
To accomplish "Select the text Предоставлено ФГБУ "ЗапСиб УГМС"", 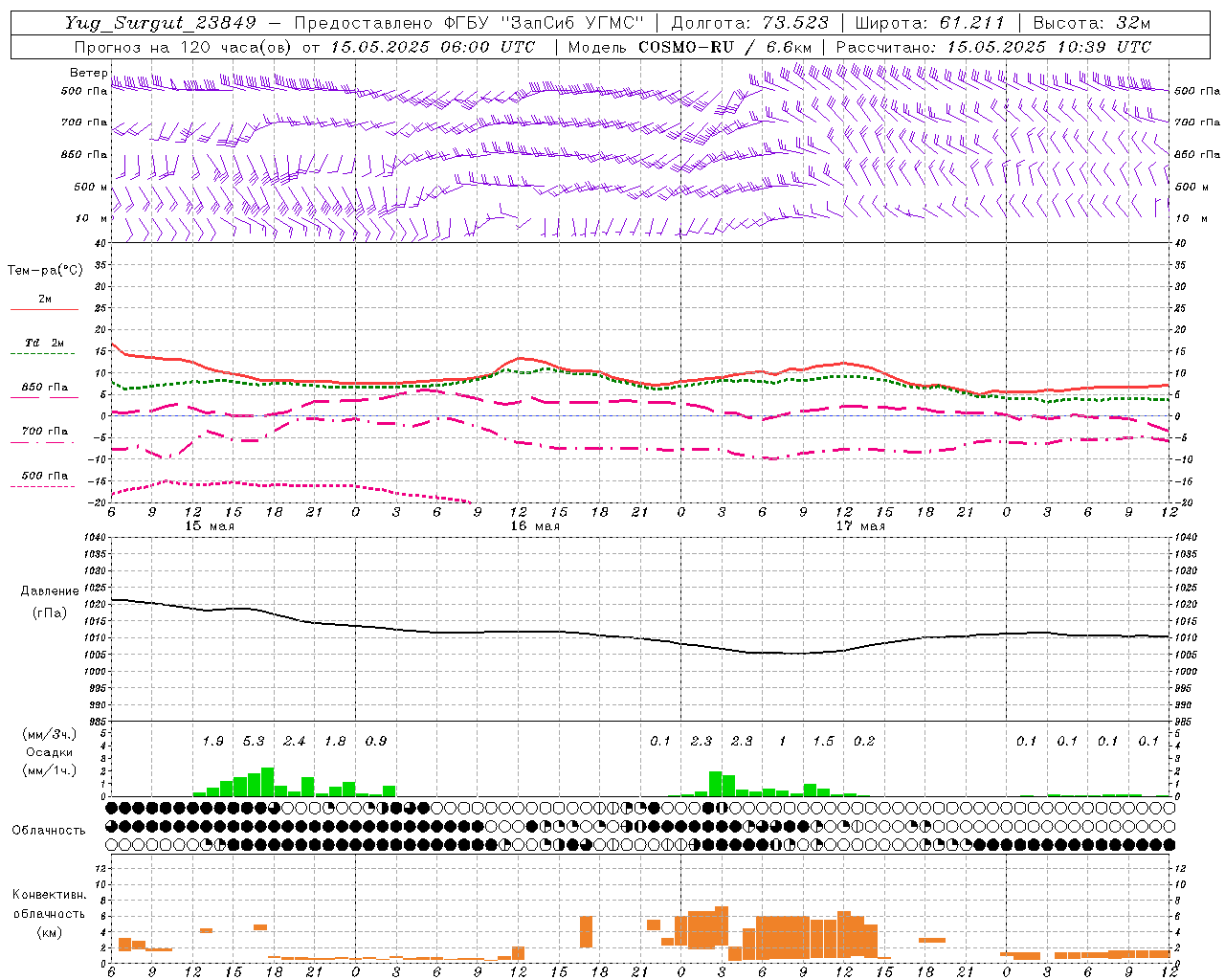I will coord(469,23).
